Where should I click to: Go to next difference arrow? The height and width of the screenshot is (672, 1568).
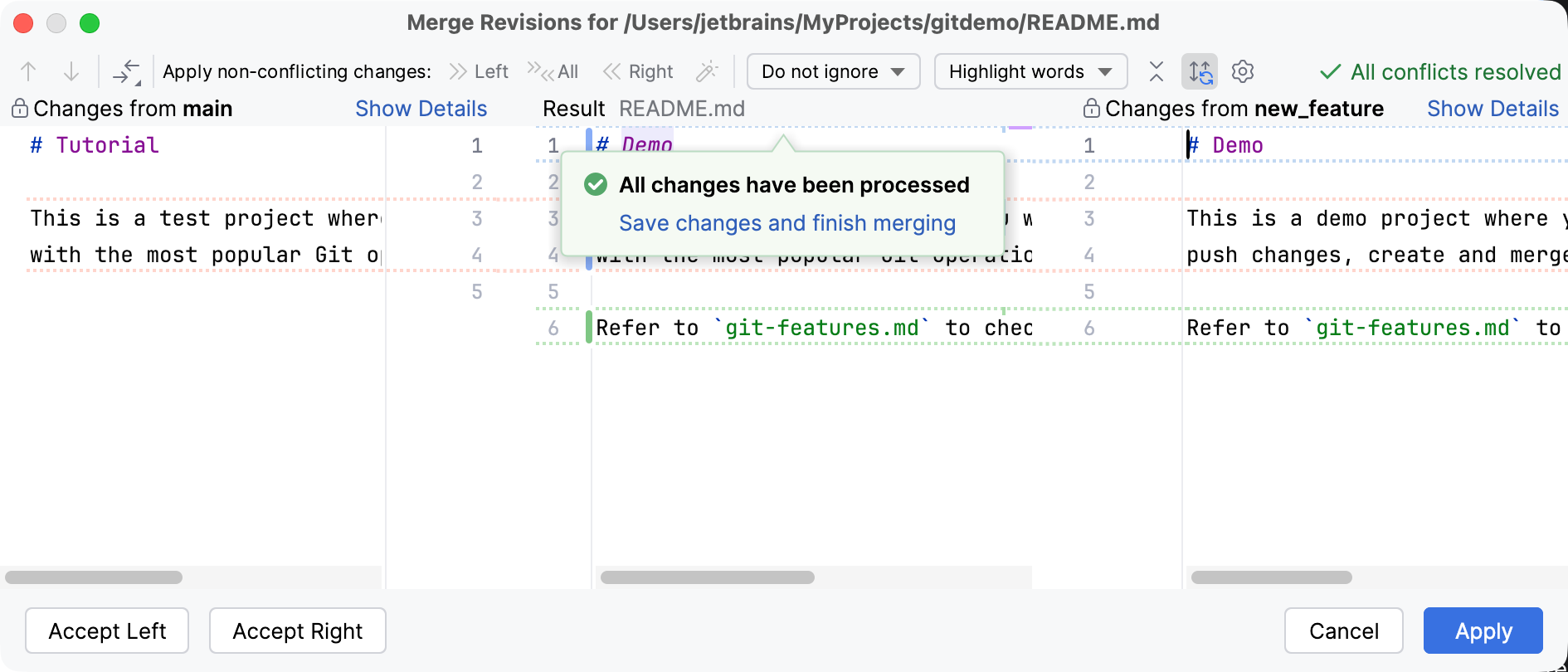[x=71, y=72]
